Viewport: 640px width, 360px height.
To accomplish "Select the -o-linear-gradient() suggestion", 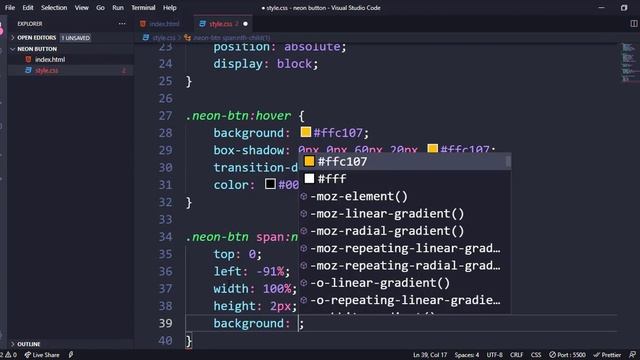I will pyautogui.click(x=404, y=283).
